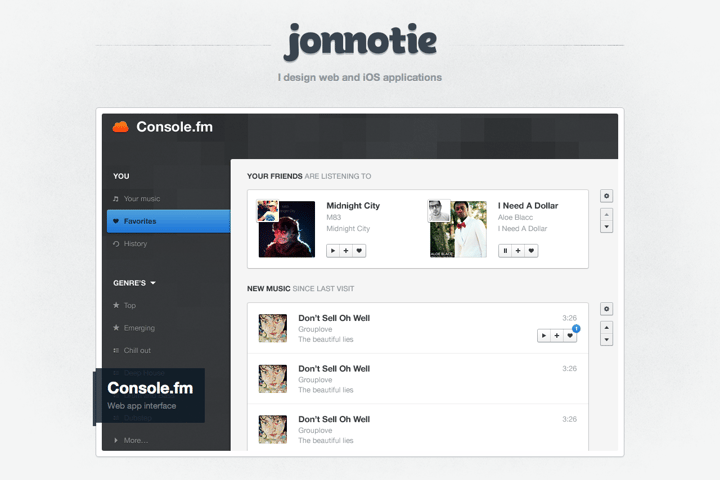This screenshot has width=720, height=480.
Task: Click the History clock icon
Action: click(116, 244)
